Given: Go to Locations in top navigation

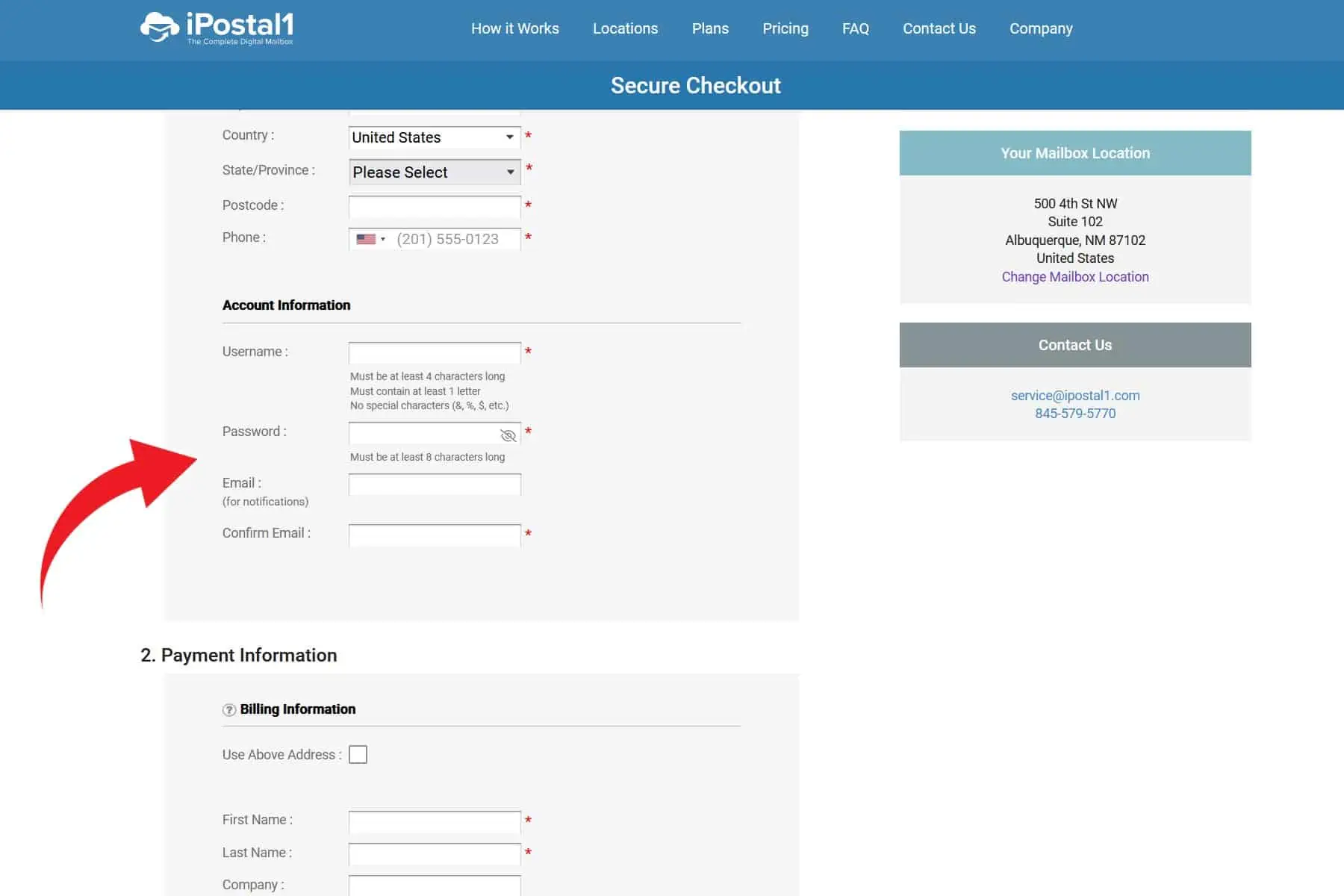Looking at the screenshot, I should 625,28.
